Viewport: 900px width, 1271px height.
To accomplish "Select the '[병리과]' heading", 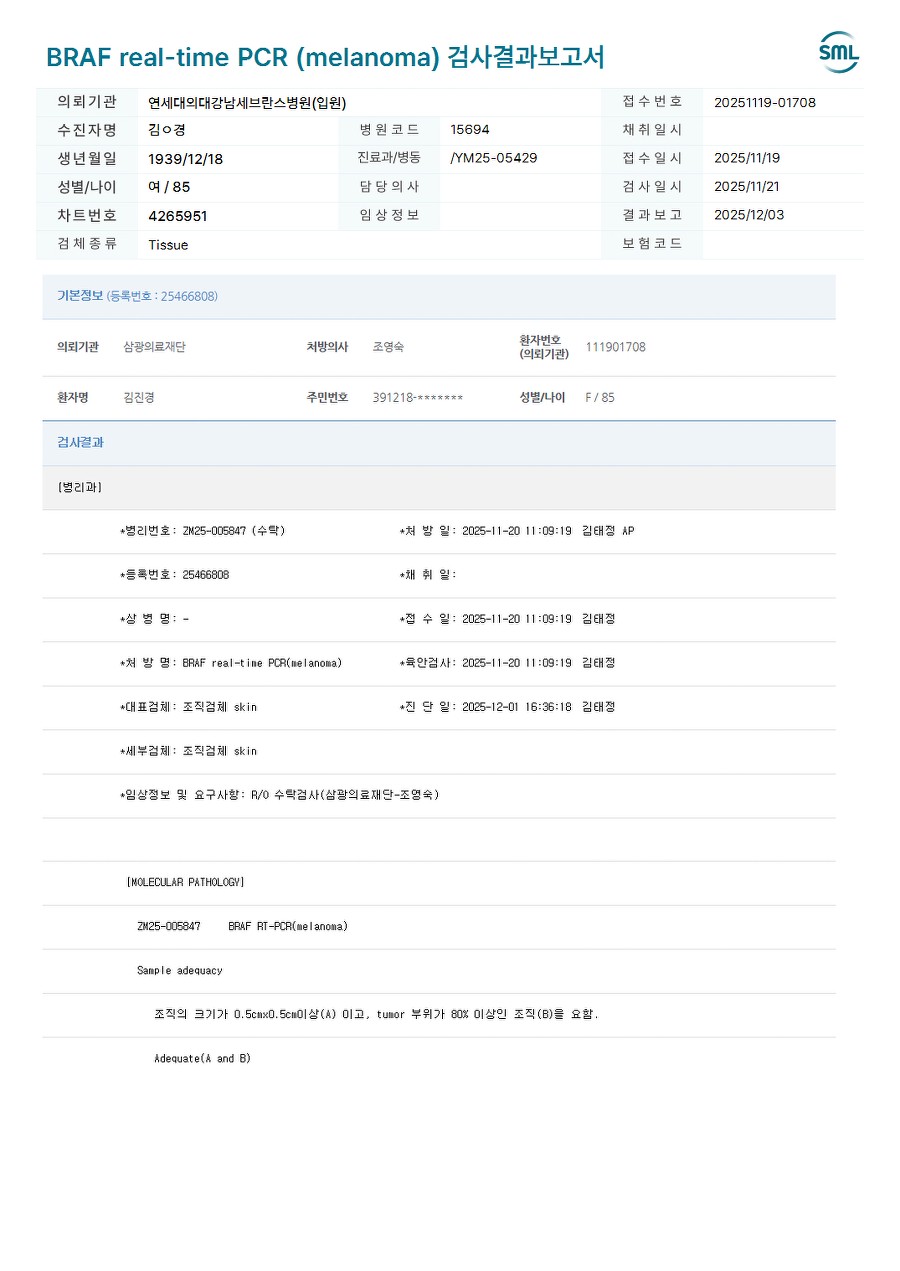I will pos(80,487).
